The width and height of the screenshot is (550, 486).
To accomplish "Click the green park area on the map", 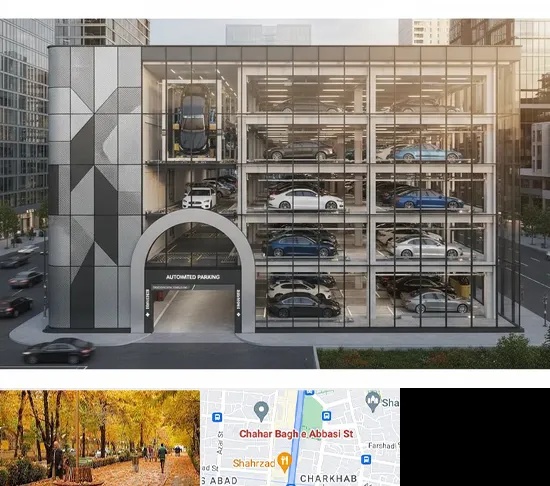I will 313,413.
